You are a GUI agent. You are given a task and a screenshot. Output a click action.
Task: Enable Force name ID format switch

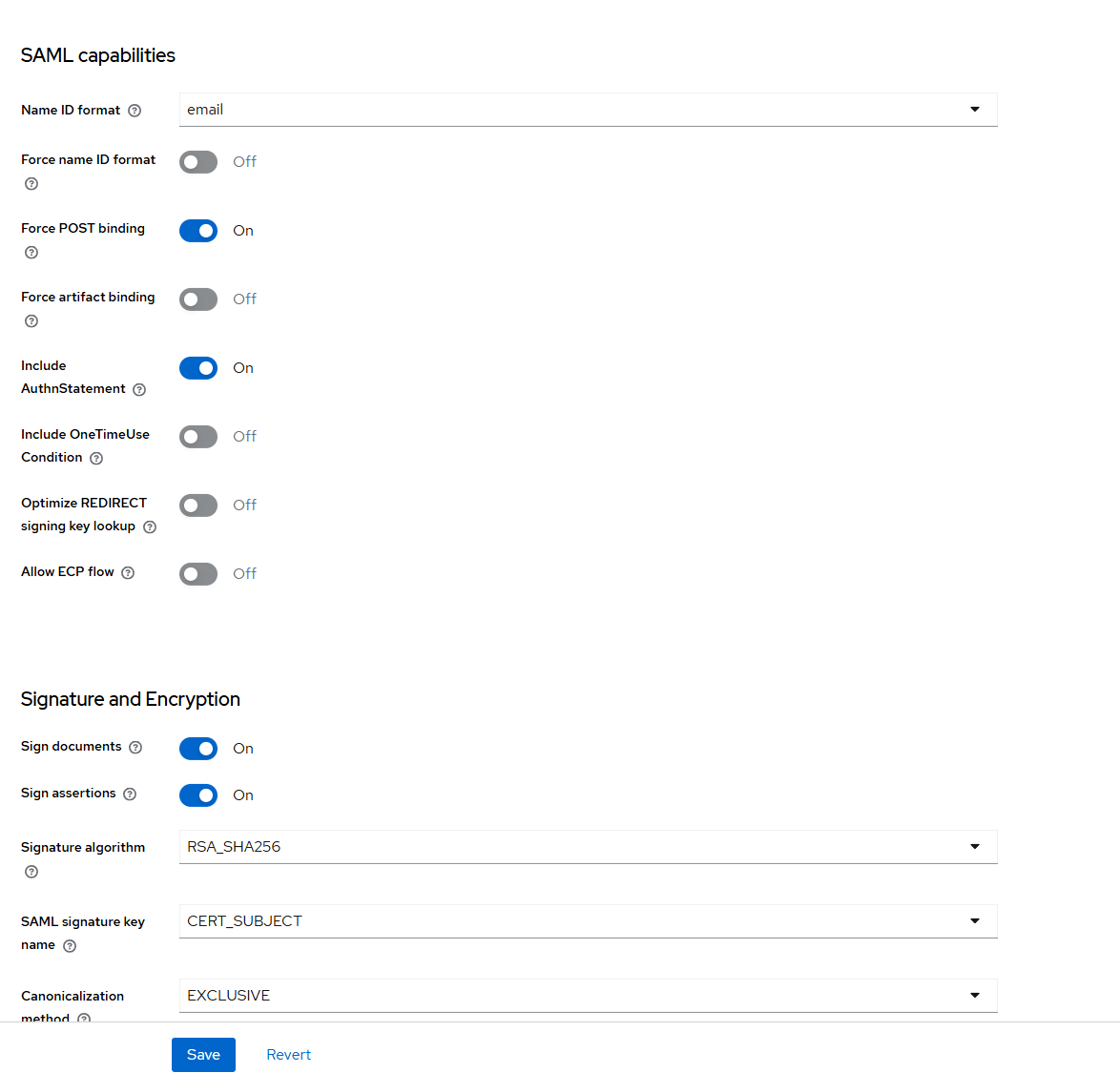point(198,162)
